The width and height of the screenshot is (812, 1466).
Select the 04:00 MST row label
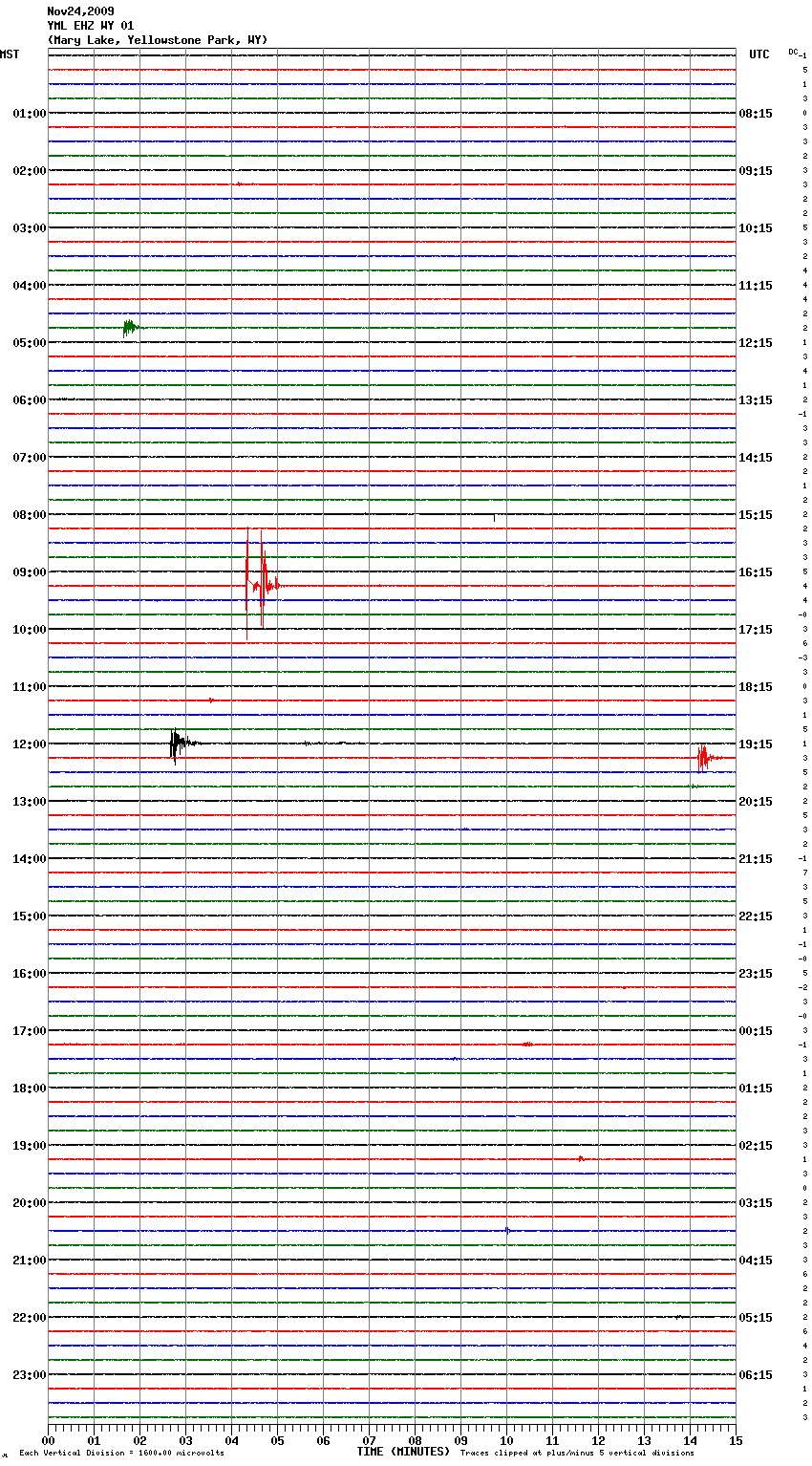tap(30, 286)
